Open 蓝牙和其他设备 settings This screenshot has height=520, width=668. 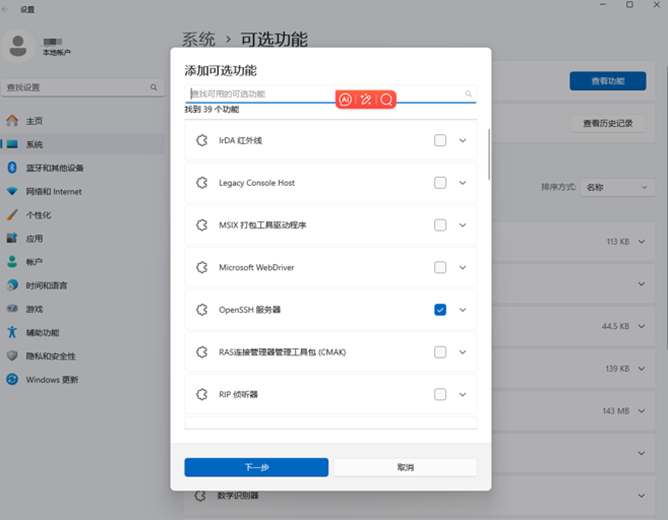[83, 168]
